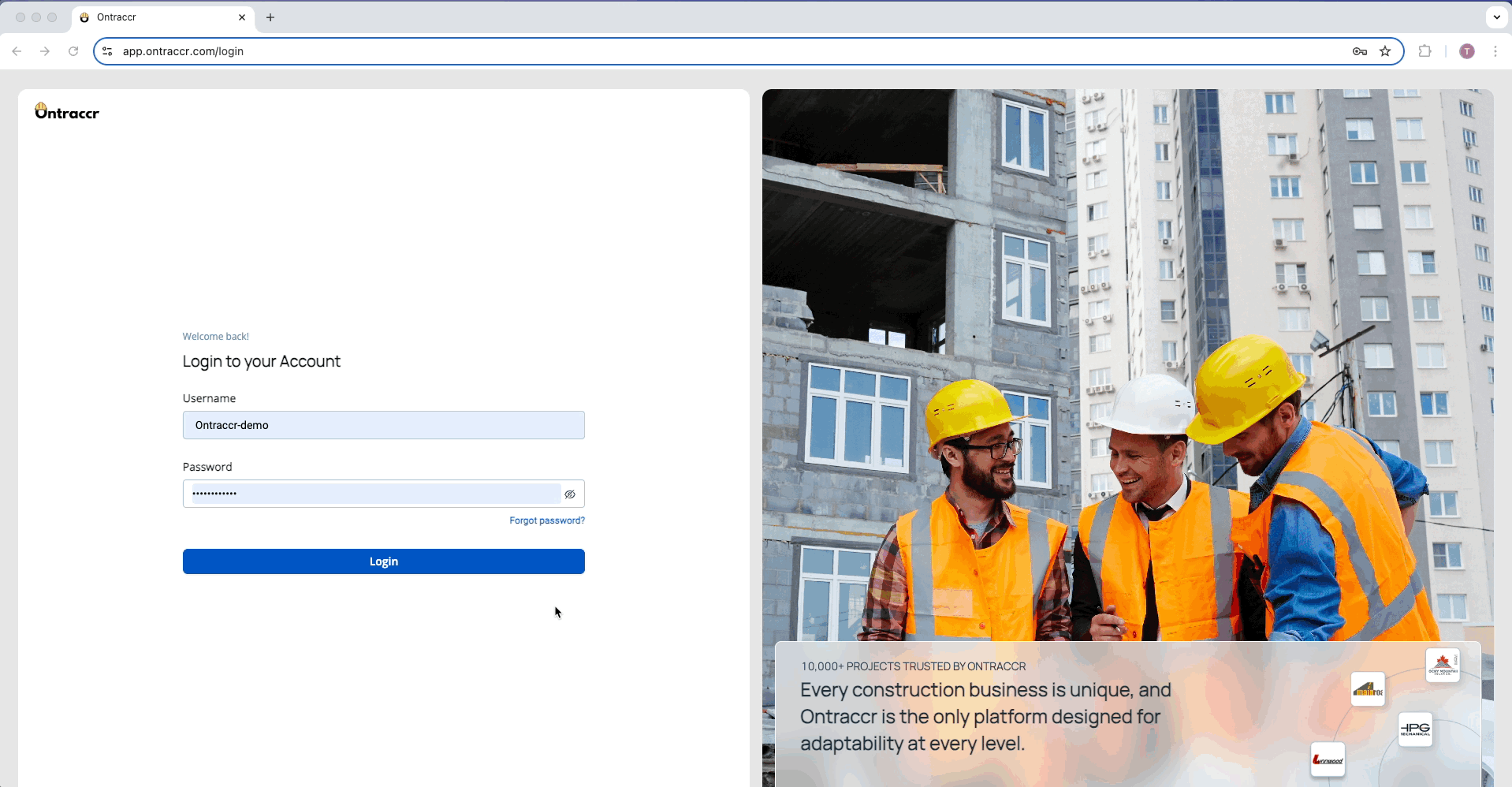Click the Ontraccr logo
The height and width of the screenshot is (787, 1512).
tap(67, 112)
